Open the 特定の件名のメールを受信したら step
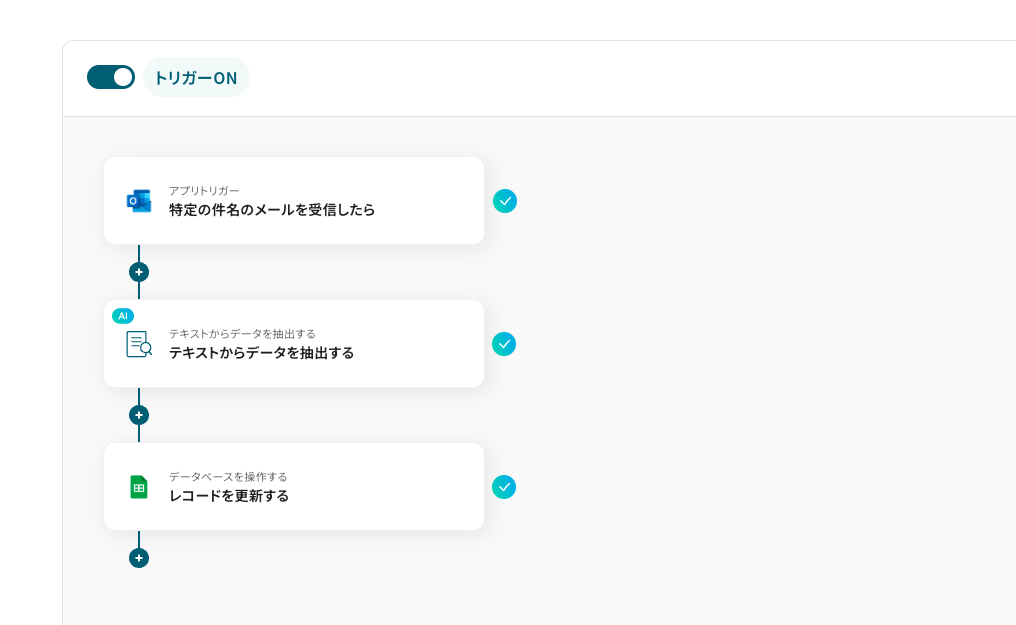The height and width of the screenshot is (625, 1016). [x=294, y=201]
